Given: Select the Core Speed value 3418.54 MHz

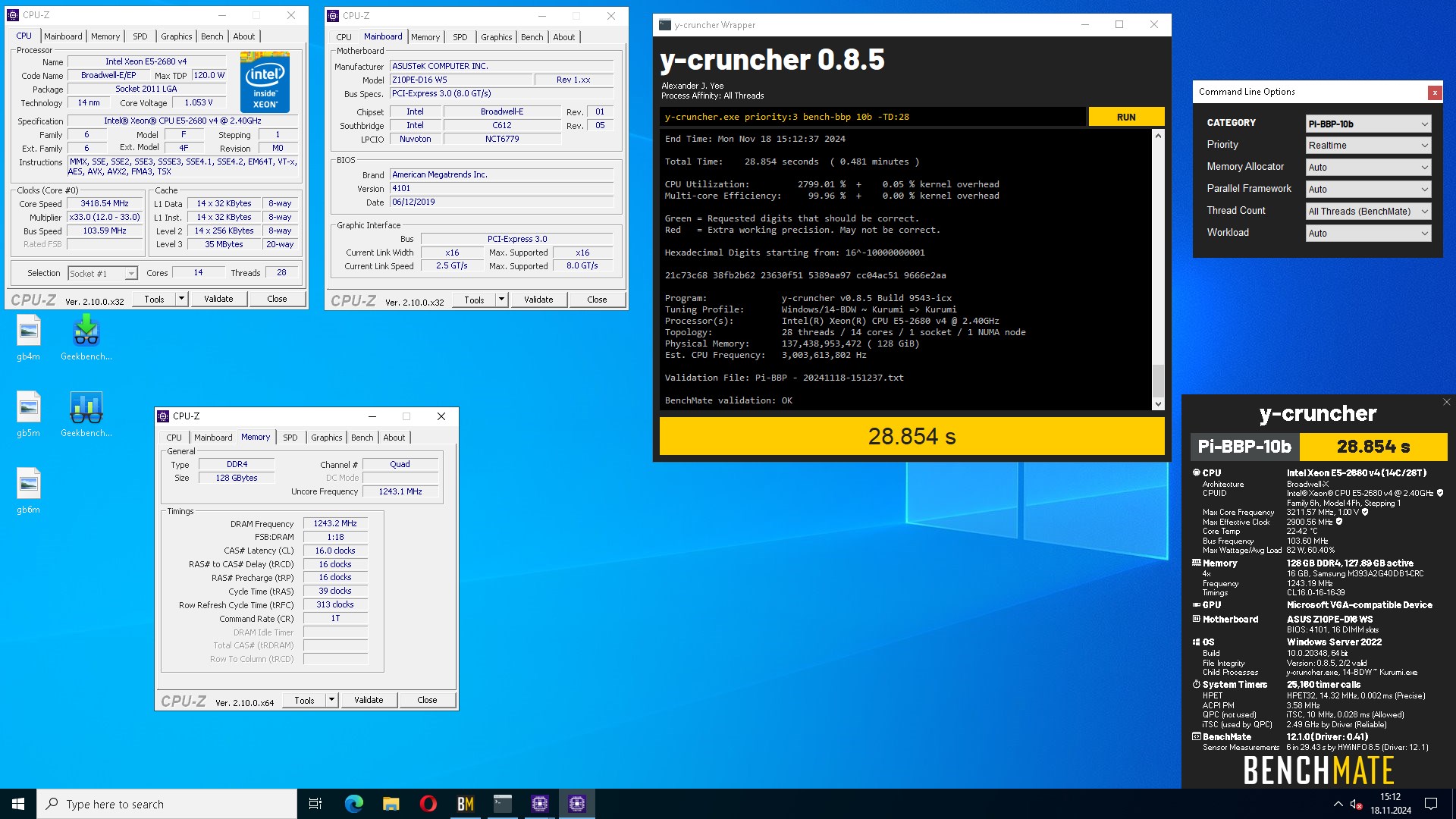Looking at the screenshot, I should coord(105,204).
